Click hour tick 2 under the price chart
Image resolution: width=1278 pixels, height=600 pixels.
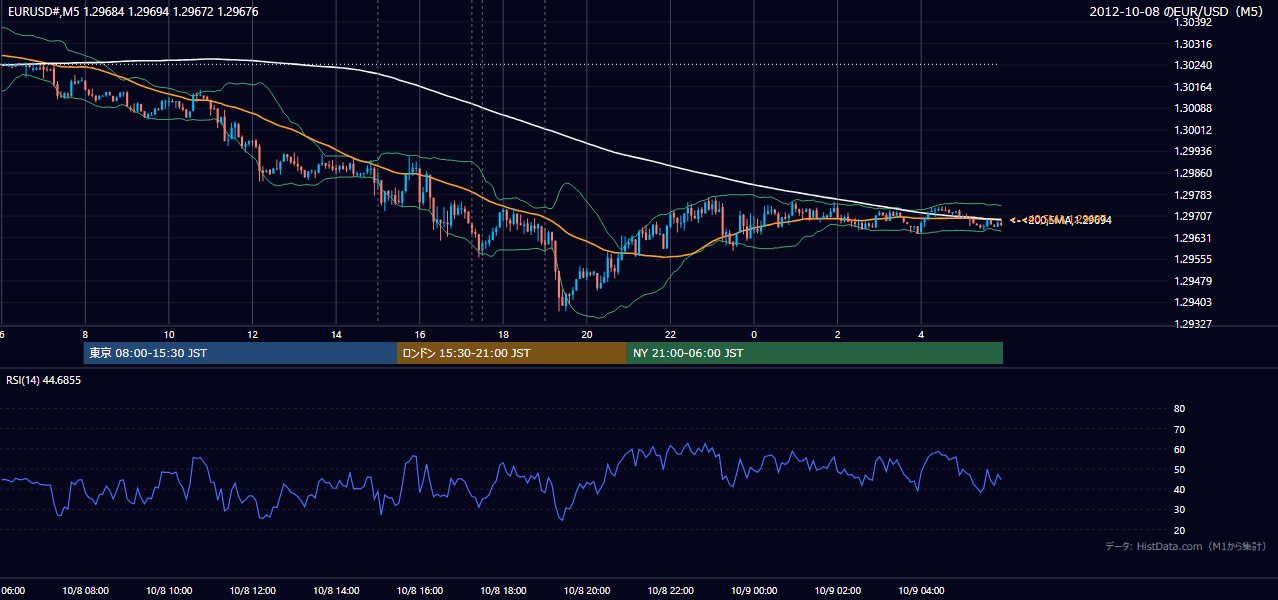point(837,334)
